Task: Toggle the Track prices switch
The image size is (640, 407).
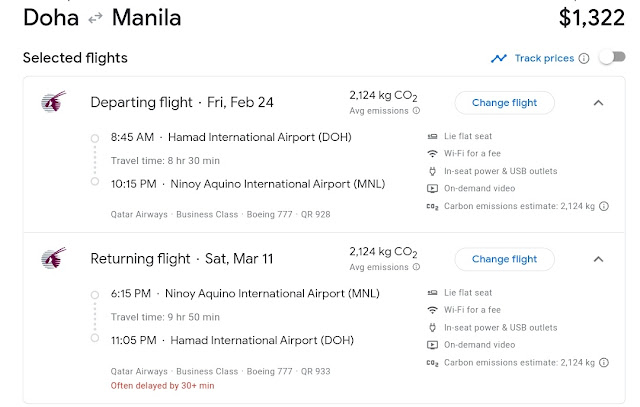Action: [610, 58]
